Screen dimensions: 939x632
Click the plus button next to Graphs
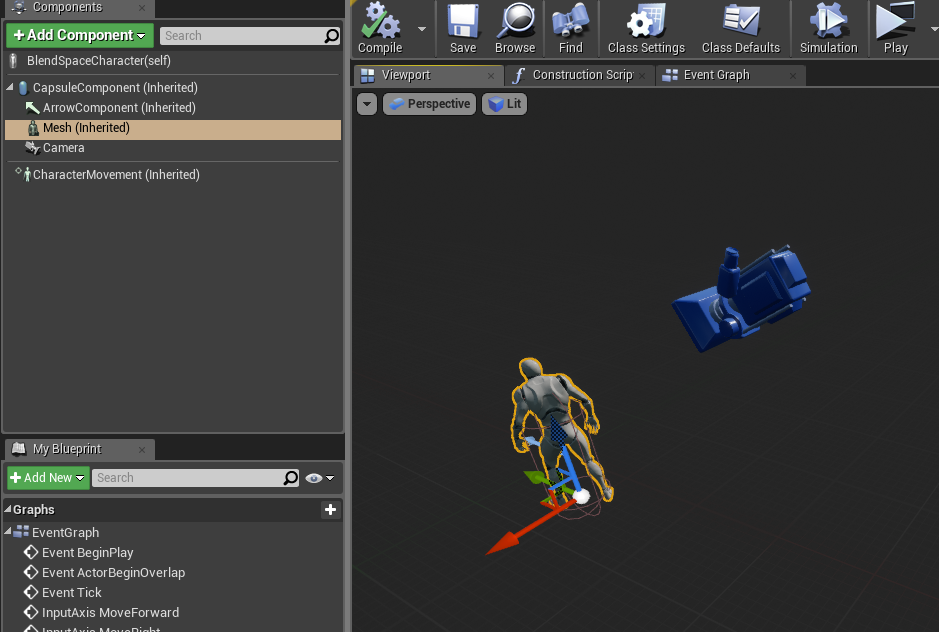(x=330, y=510)
